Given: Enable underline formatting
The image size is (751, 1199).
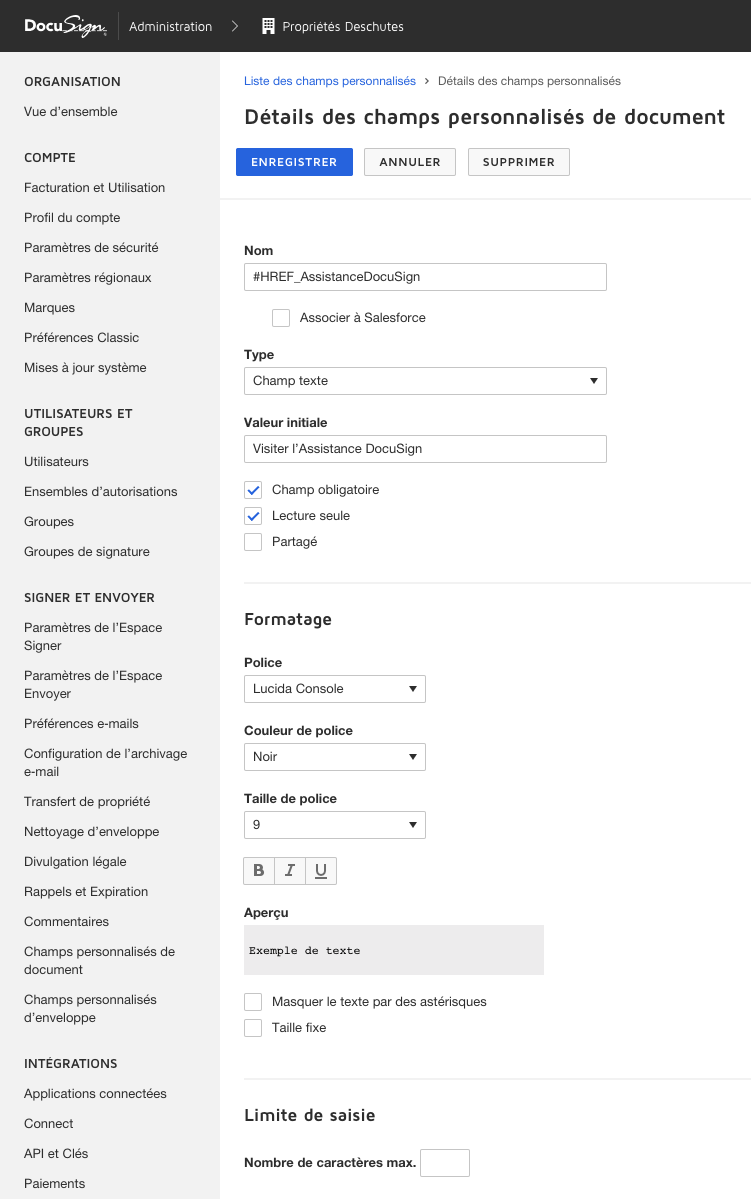Looking at the screenshot, I should tap(320, 870).
